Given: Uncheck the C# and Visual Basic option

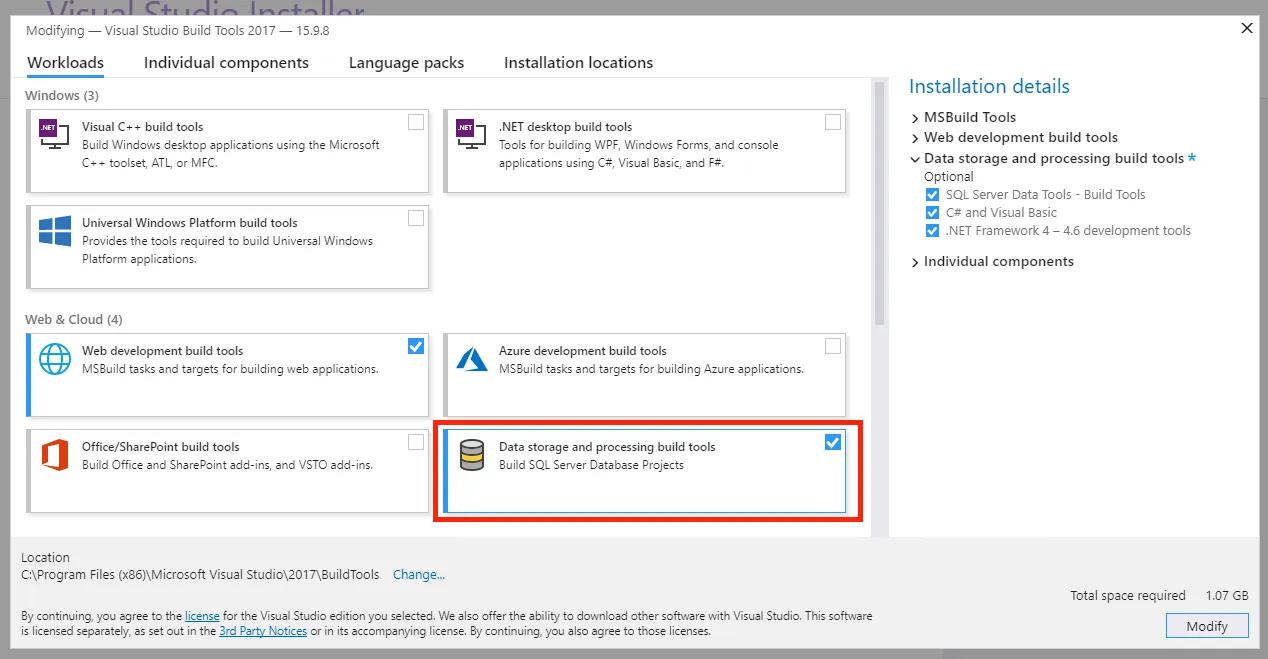Looking at the screenshot, I should pos(933,213).
